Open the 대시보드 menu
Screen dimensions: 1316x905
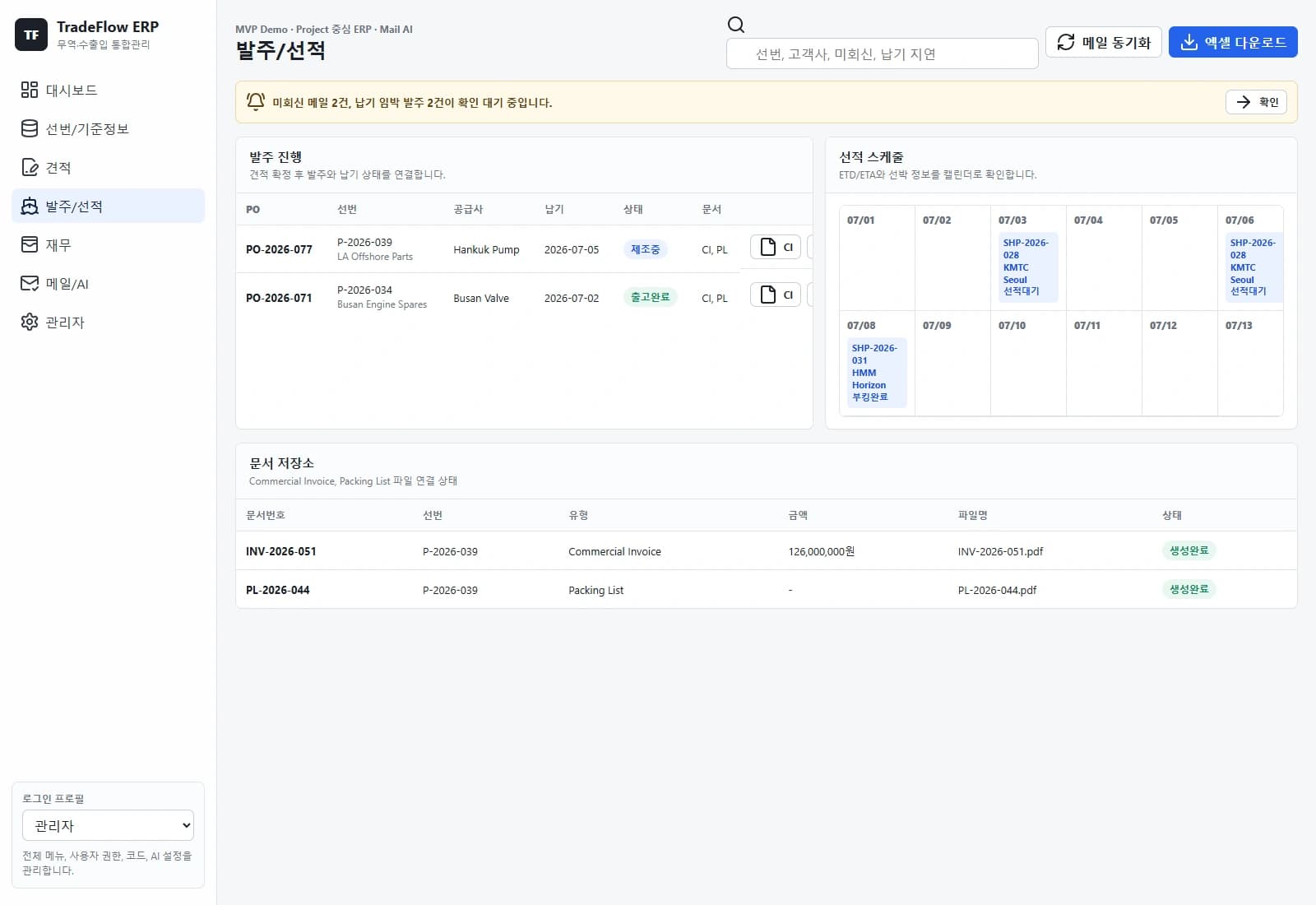tap(108, 90)
